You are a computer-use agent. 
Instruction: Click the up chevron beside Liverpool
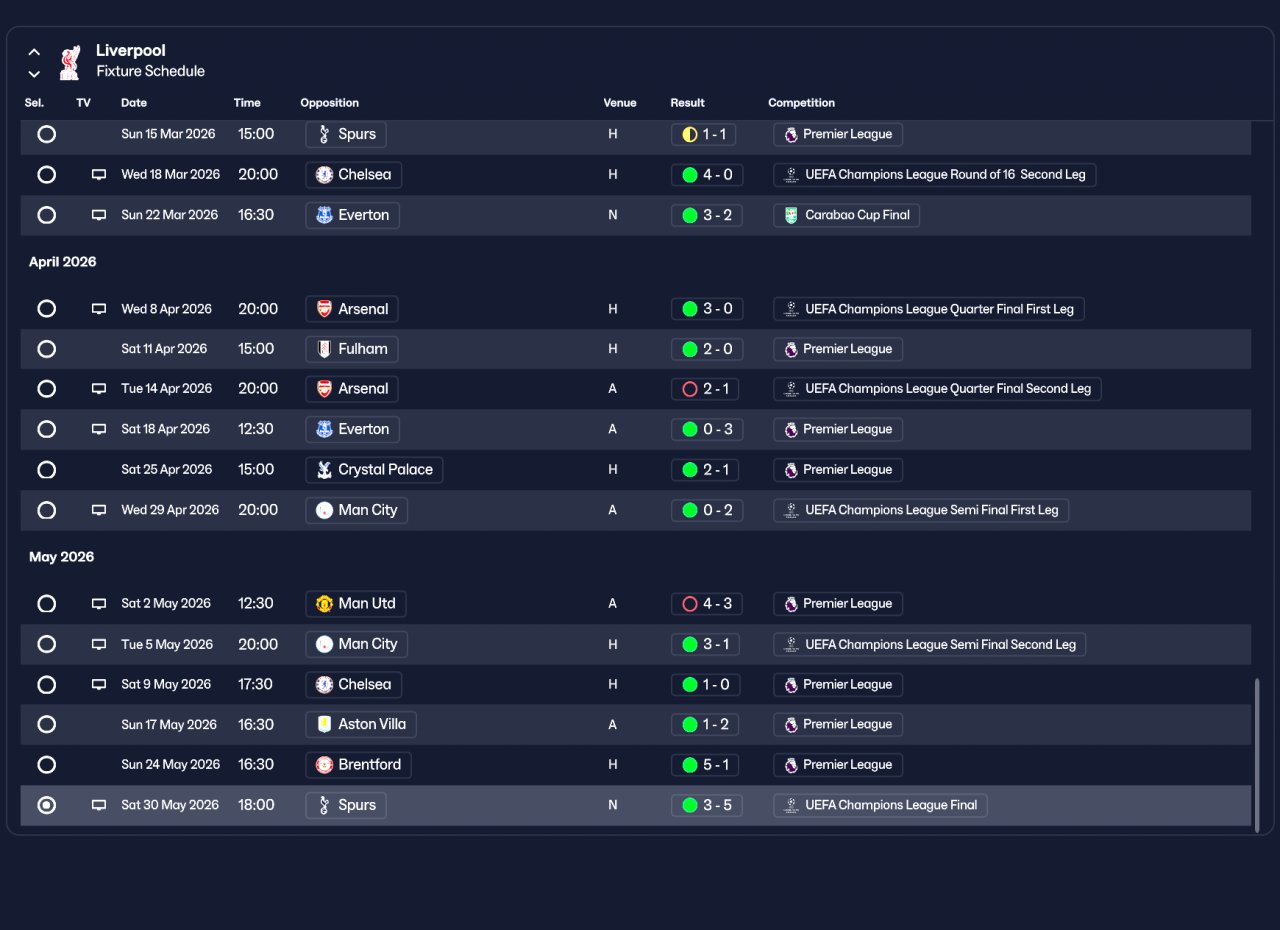pyautogui.click(x=34, y=52)
